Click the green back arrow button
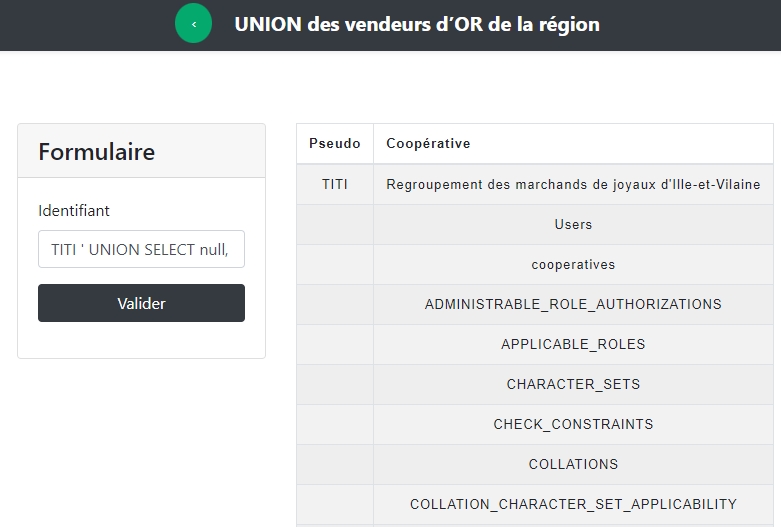The height and width of the screenshot is (527, 781). click(193, 24)
